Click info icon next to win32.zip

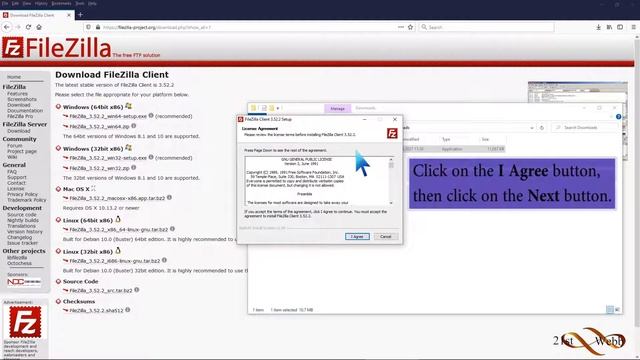pos(133,167)
